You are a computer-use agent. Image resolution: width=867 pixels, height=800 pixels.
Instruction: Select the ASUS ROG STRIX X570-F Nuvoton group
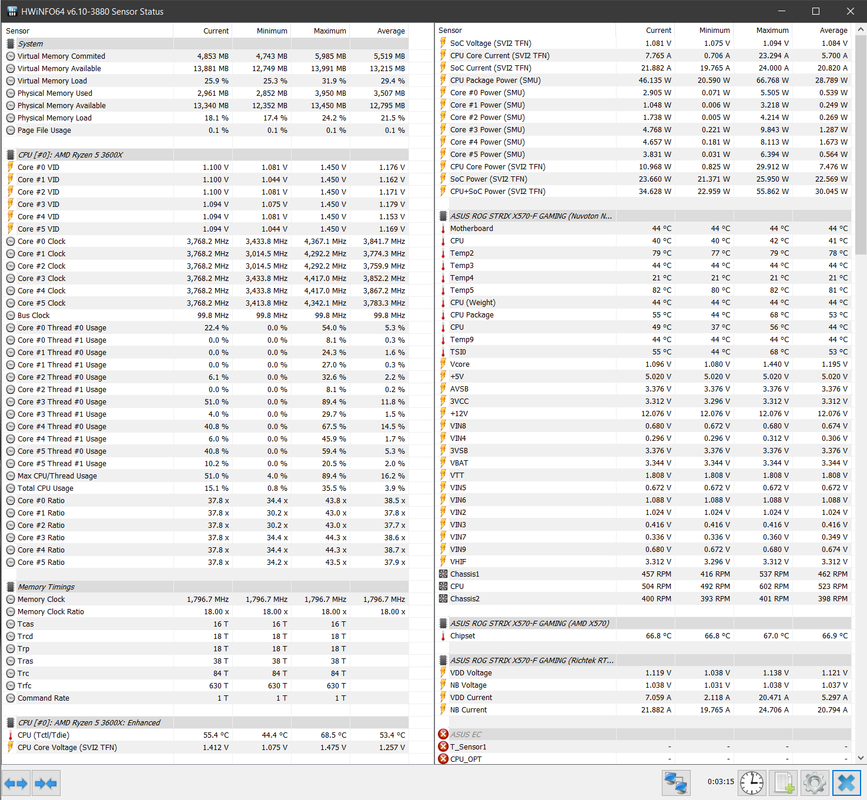tap(644, 216)
